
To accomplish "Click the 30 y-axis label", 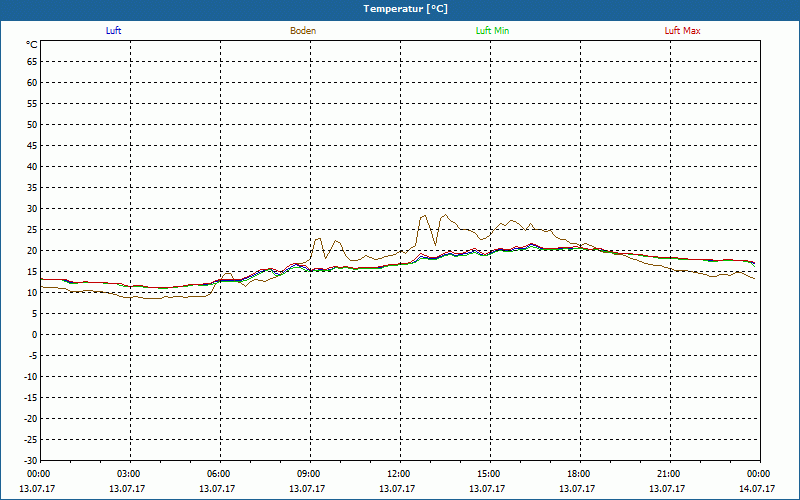I will click(32, 209).
